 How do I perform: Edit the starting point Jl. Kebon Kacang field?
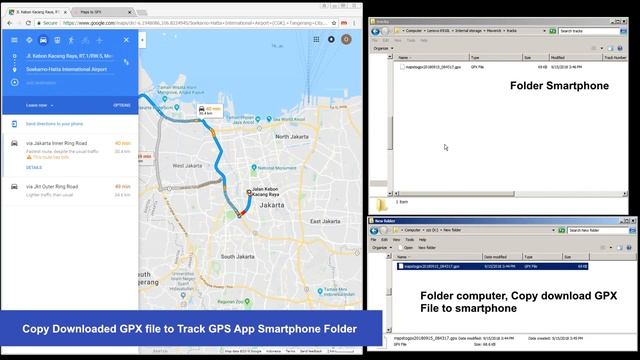click(70, 56)
